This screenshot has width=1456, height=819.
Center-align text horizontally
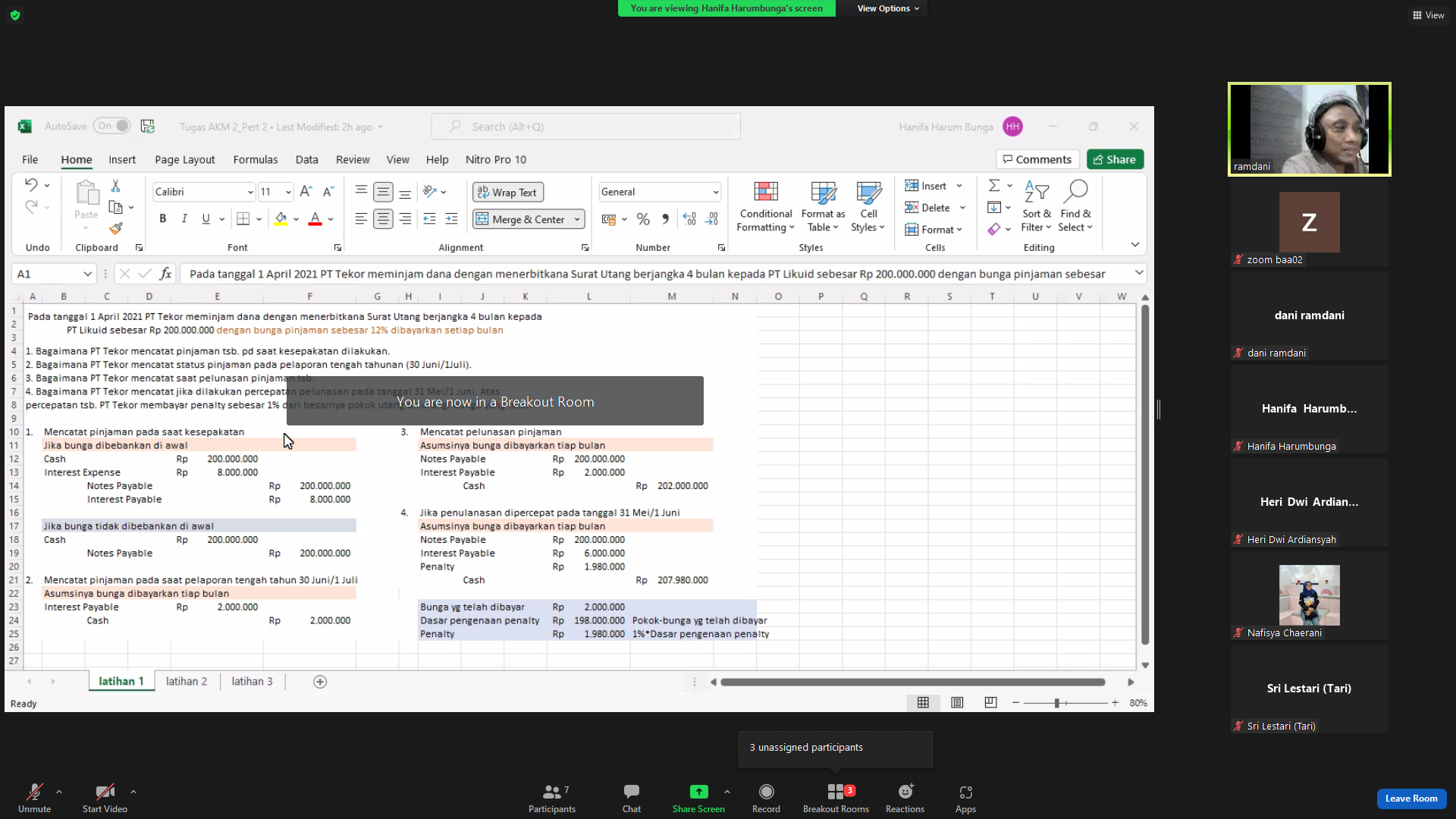click(383, 219)
